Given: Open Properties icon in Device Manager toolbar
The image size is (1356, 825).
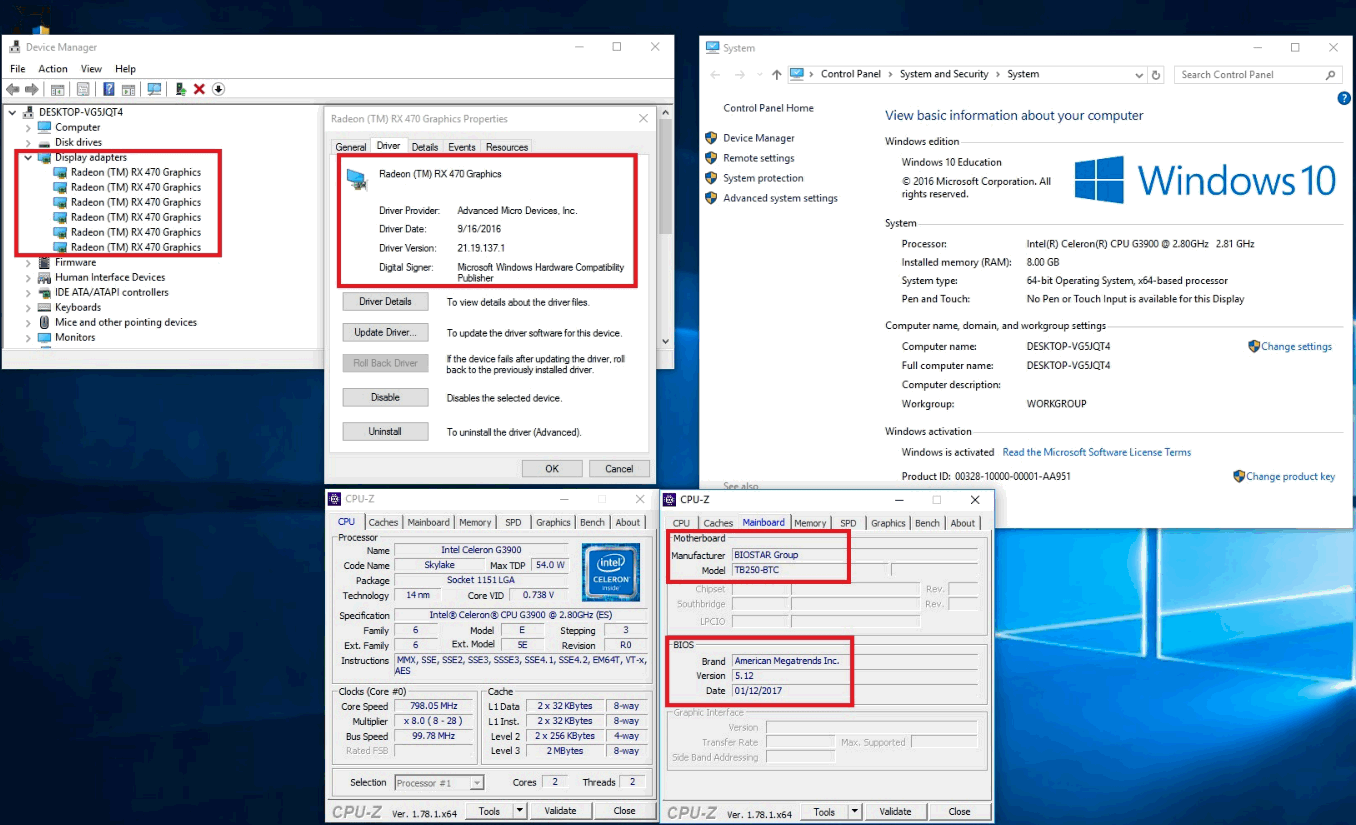Looking at the screenshot, I should pyautogui.click(x=83, y=89).
